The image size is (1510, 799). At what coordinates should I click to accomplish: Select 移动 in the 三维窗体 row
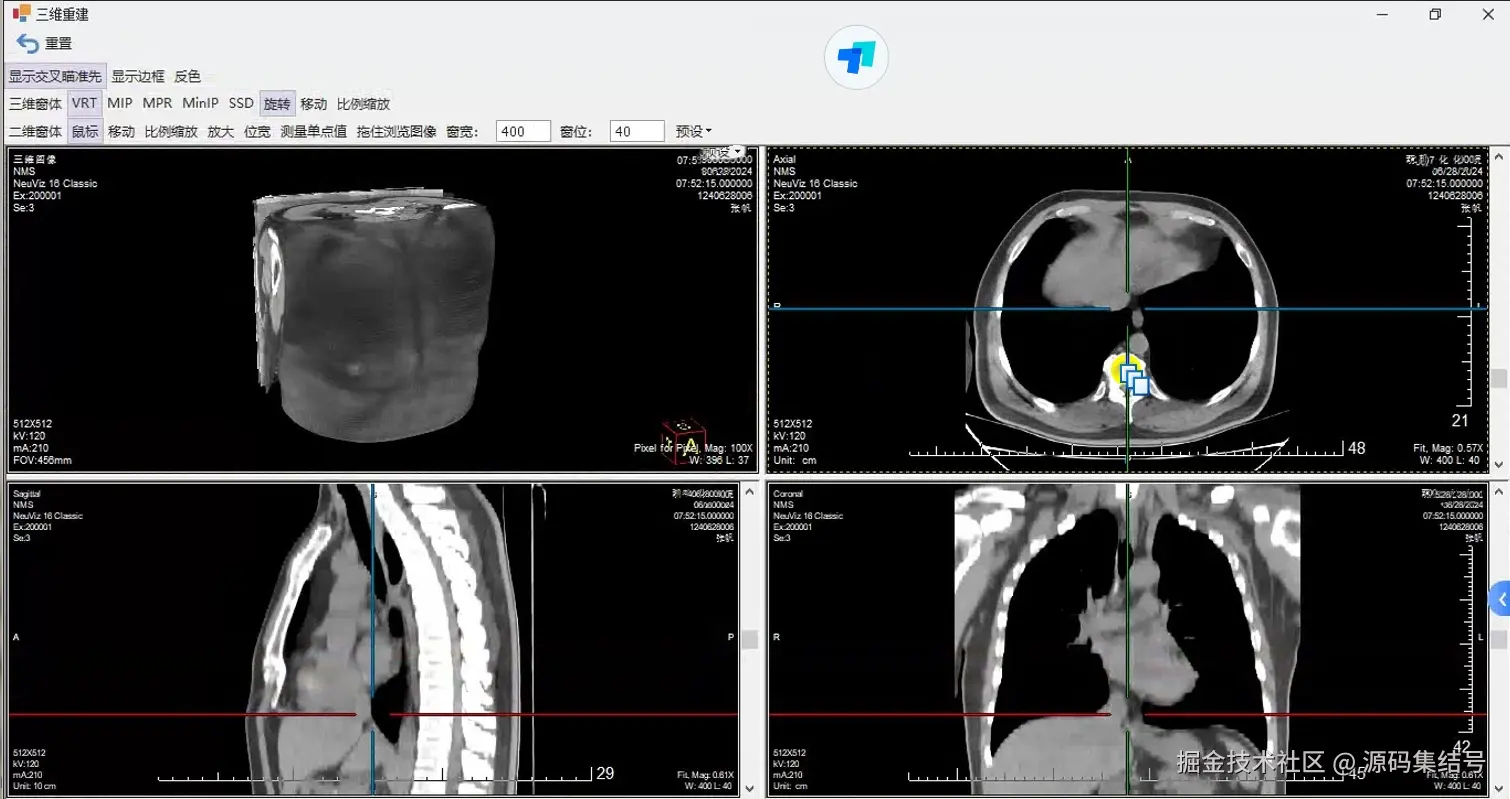pos(314,103)
